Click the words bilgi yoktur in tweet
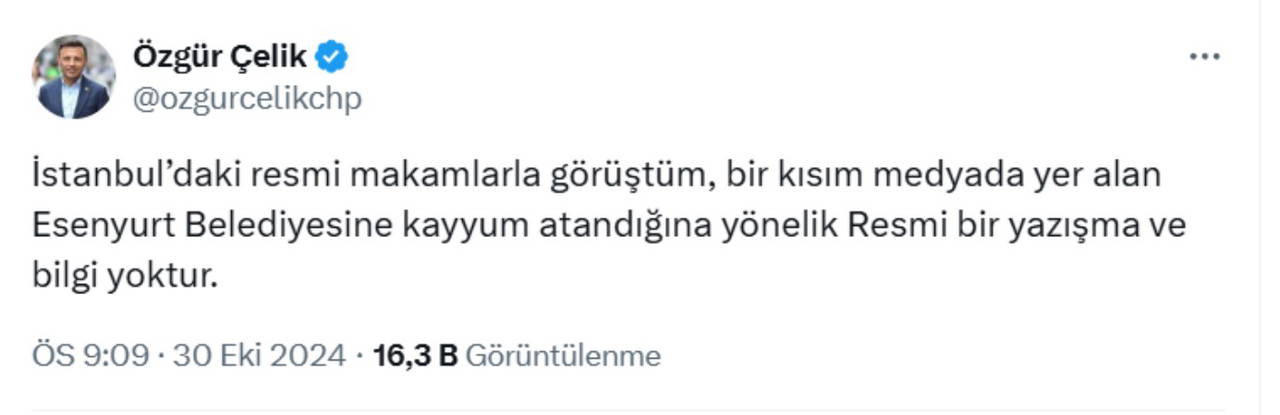The height and width of the screenshot is (415, 1280). pyautogui.click(x=124, y=276)
